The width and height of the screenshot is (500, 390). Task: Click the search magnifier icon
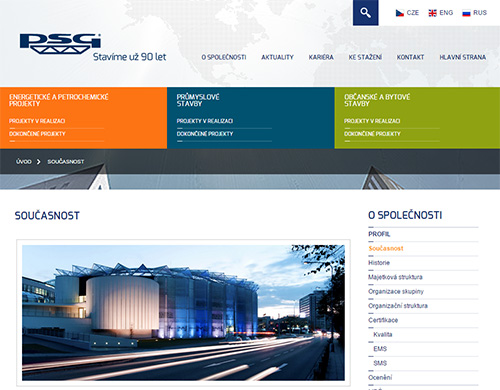coord(366,13)
